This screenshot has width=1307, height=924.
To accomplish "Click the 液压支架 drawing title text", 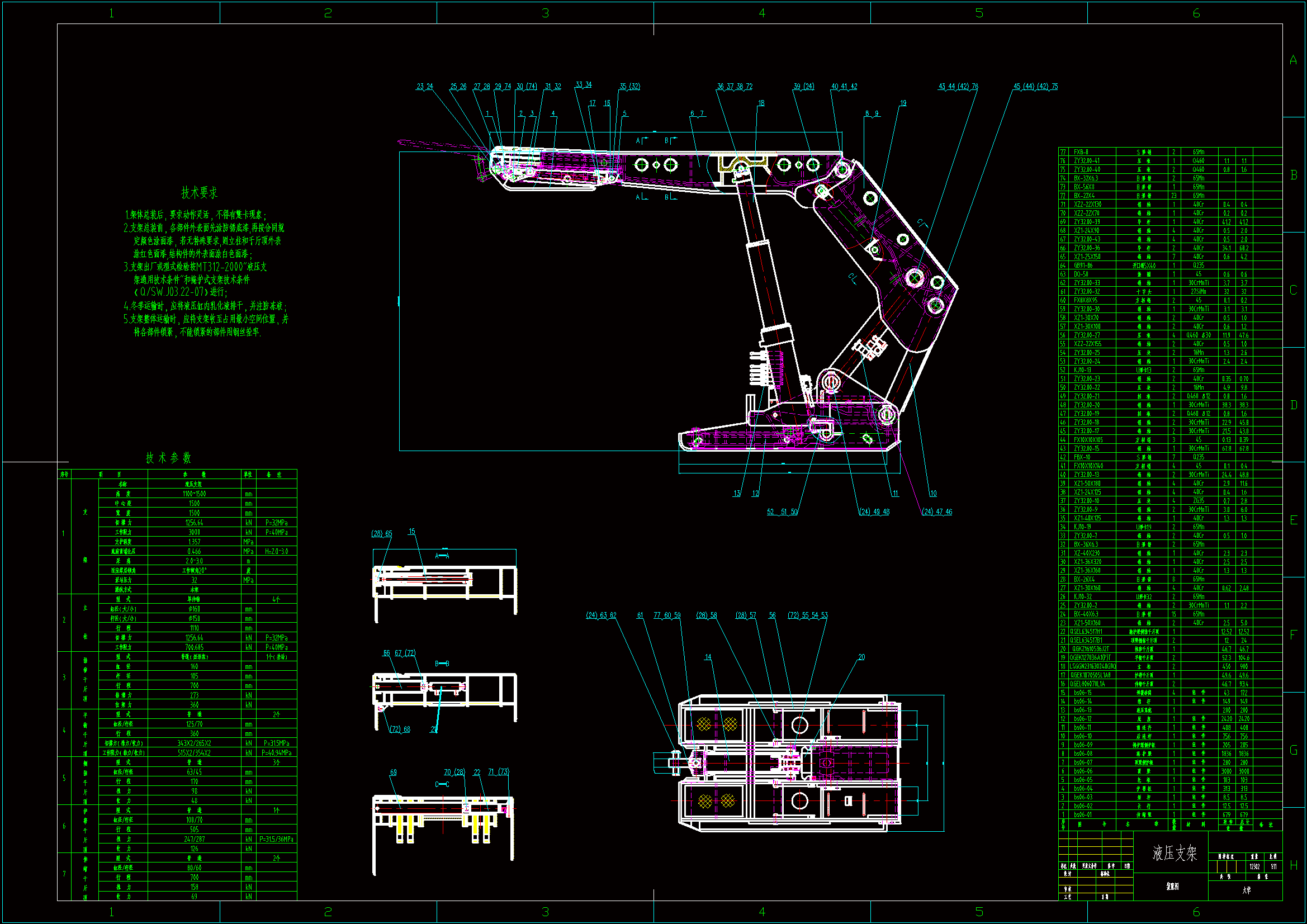I will [x=1175, y=853].
